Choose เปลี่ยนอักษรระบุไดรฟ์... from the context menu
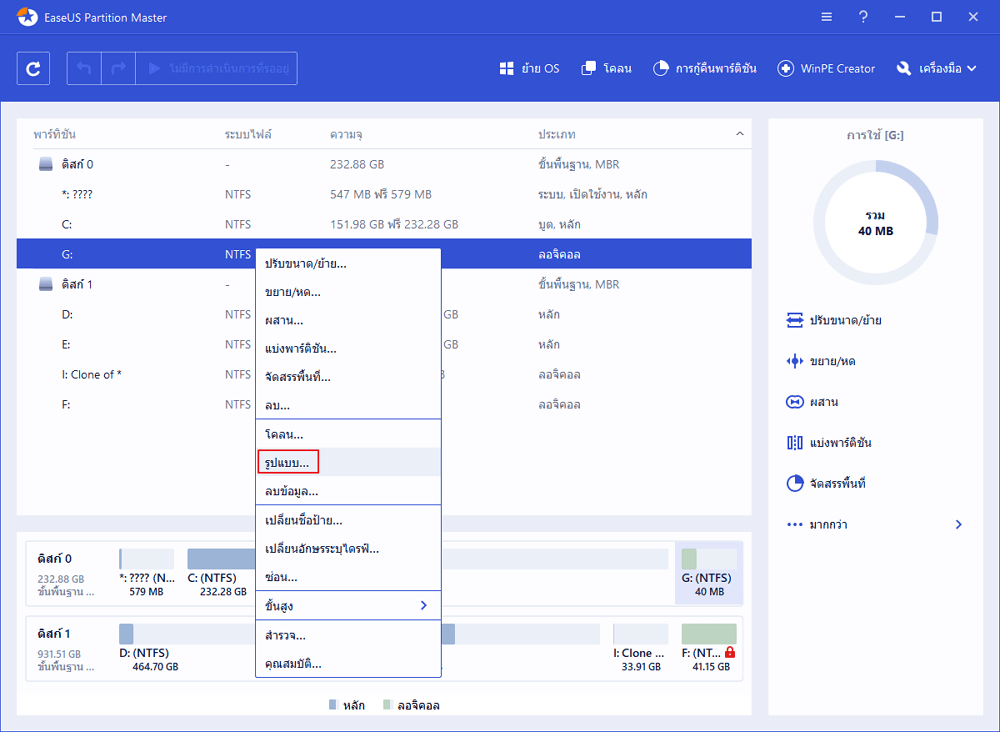This screenshot has height=732, width=1000. [x=348, y=548]
